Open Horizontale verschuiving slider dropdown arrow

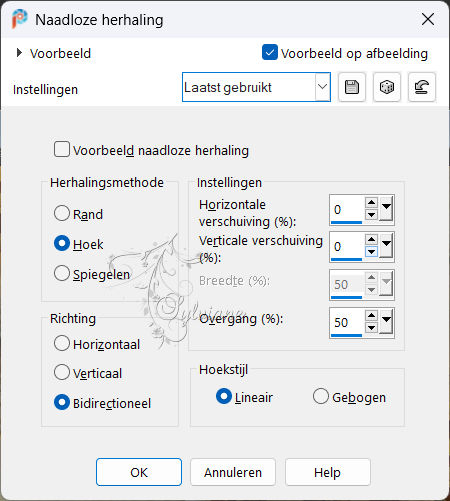(386, 209)
